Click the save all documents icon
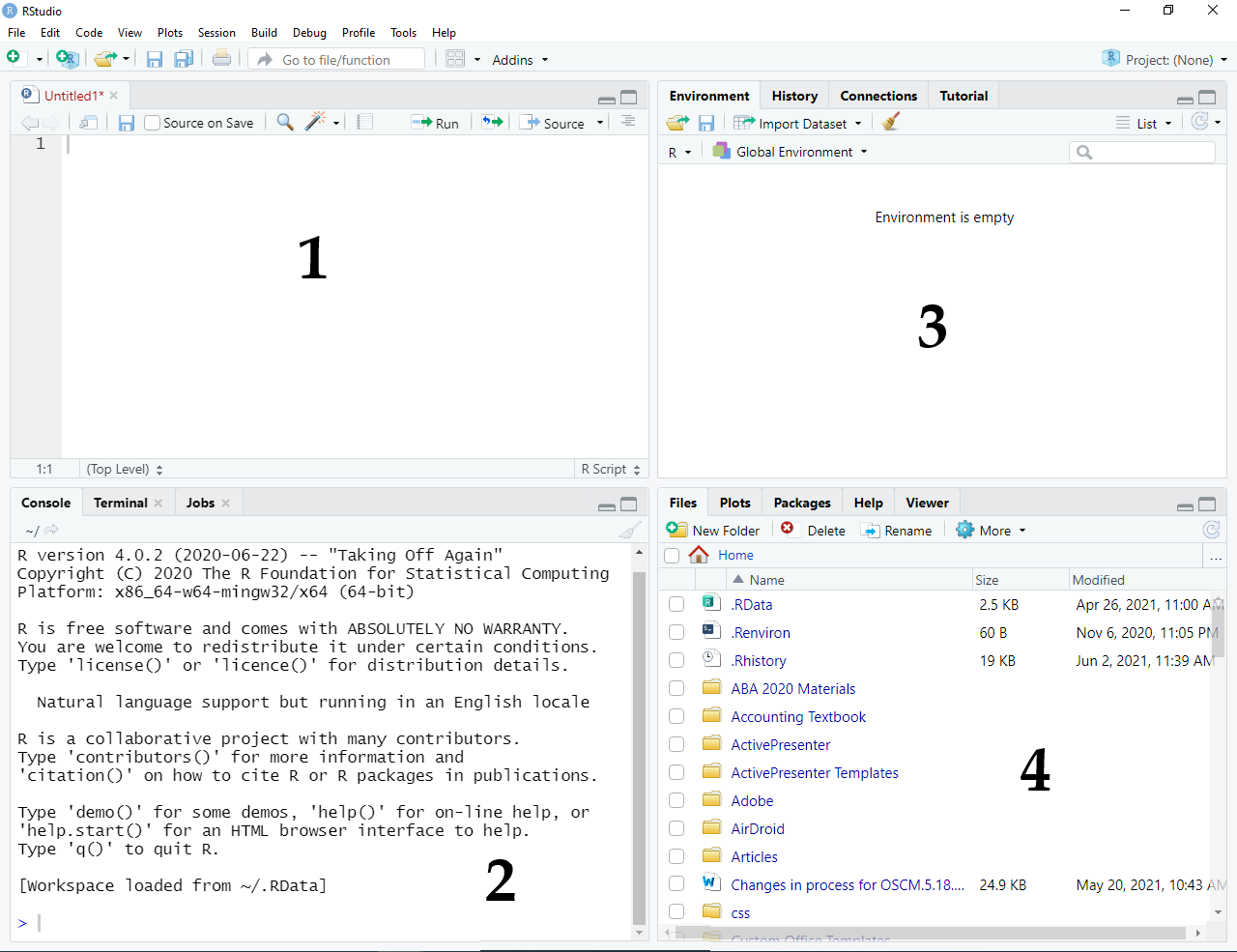This screenshot has height=952, width=1237. click(x=183, y=59)
